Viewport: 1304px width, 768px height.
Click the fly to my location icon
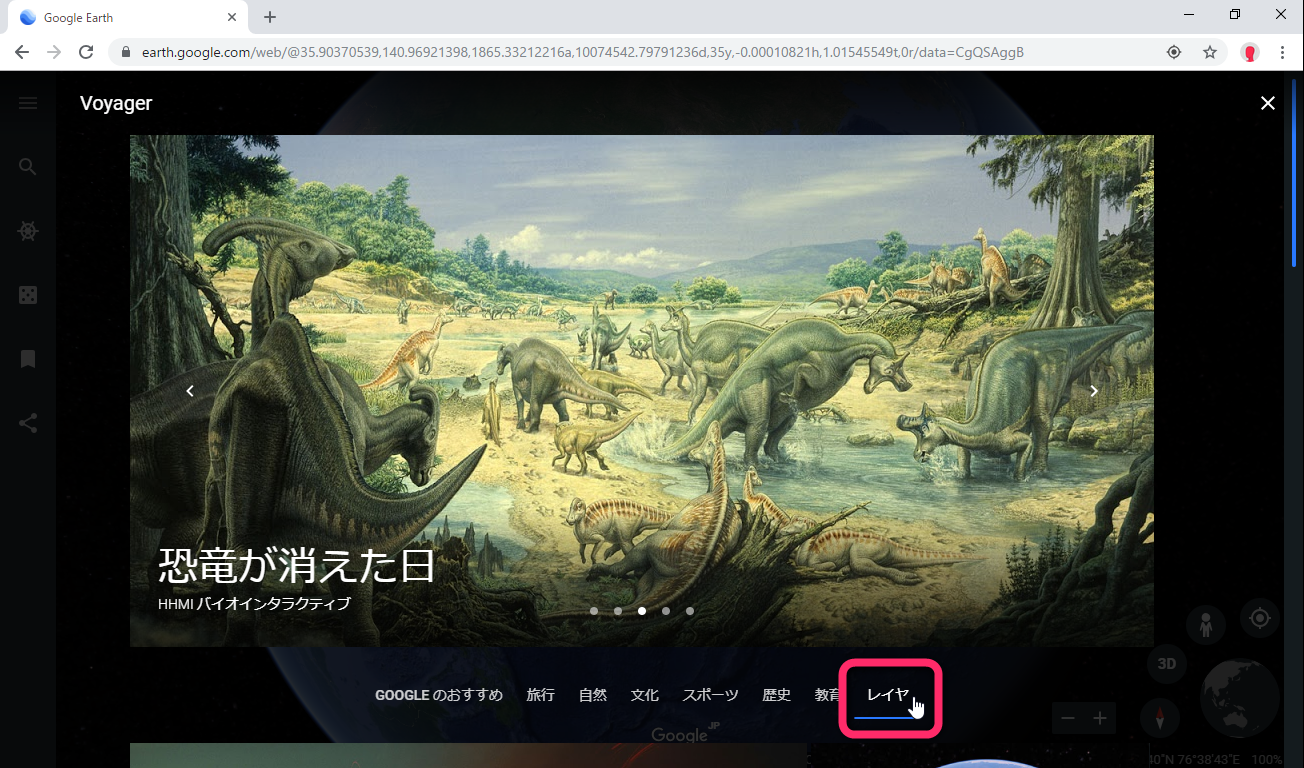[1260, 618]
